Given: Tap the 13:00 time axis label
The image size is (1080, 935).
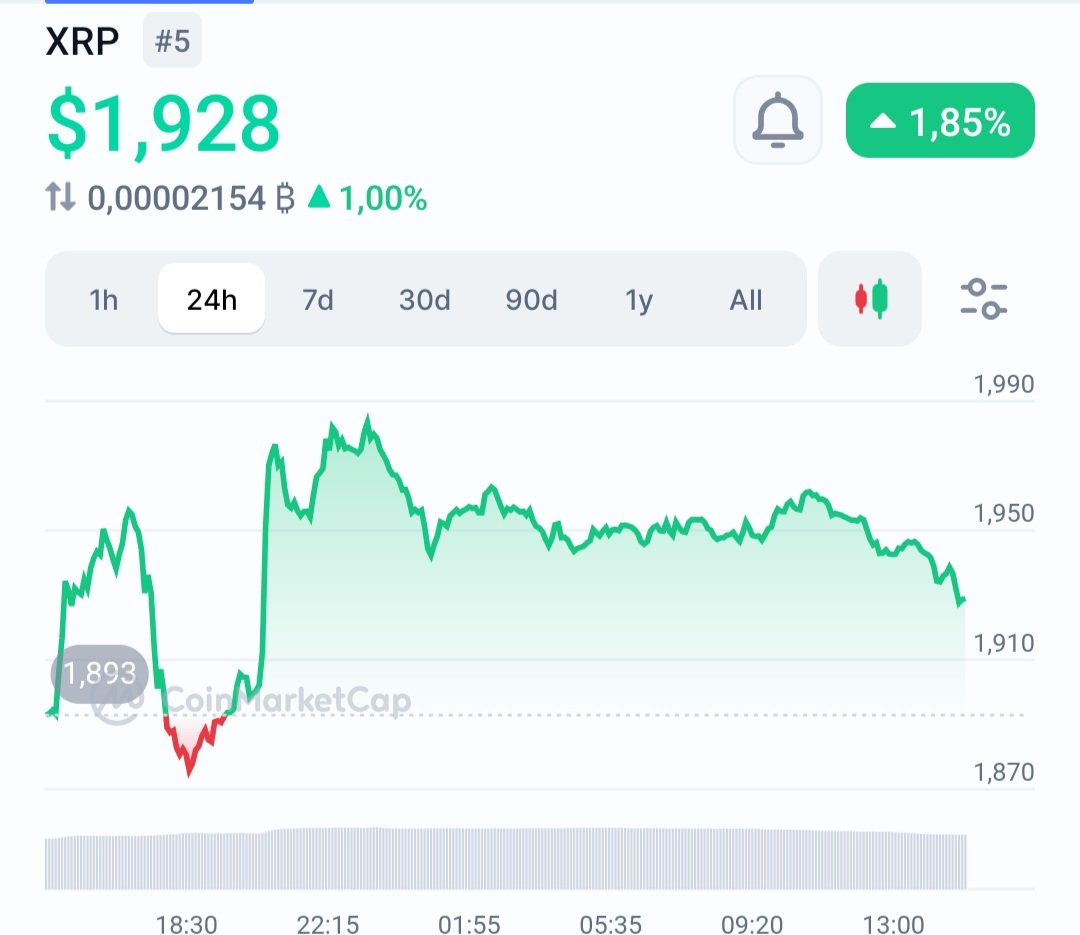Looking at the screenshot, I should [x=893, y=924].
